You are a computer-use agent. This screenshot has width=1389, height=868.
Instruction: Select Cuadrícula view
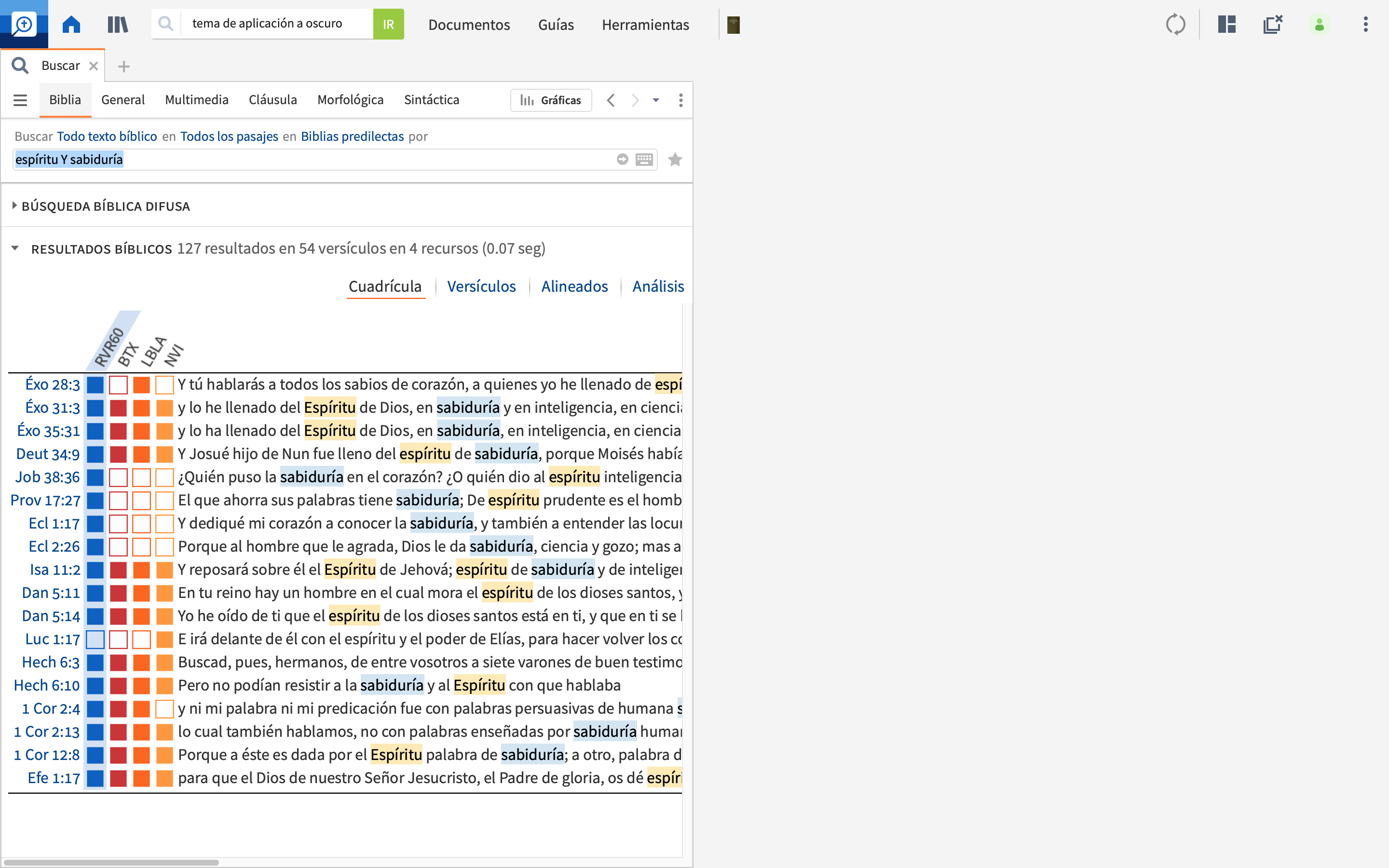coord(385,286)
